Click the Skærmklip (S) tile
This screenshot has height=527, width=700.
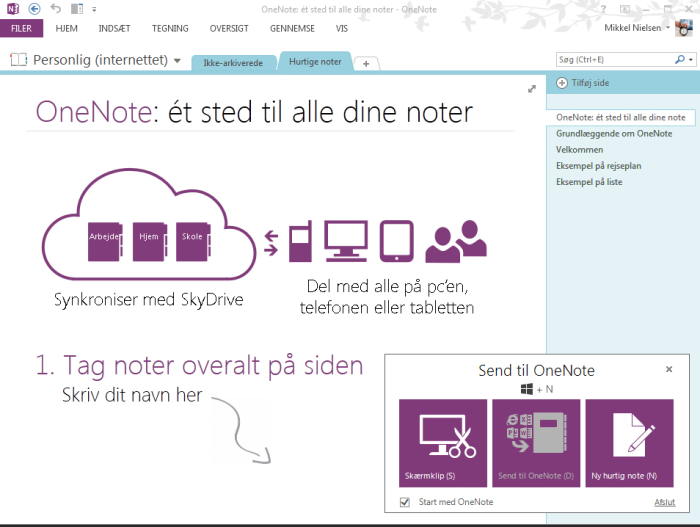(443, 443)
